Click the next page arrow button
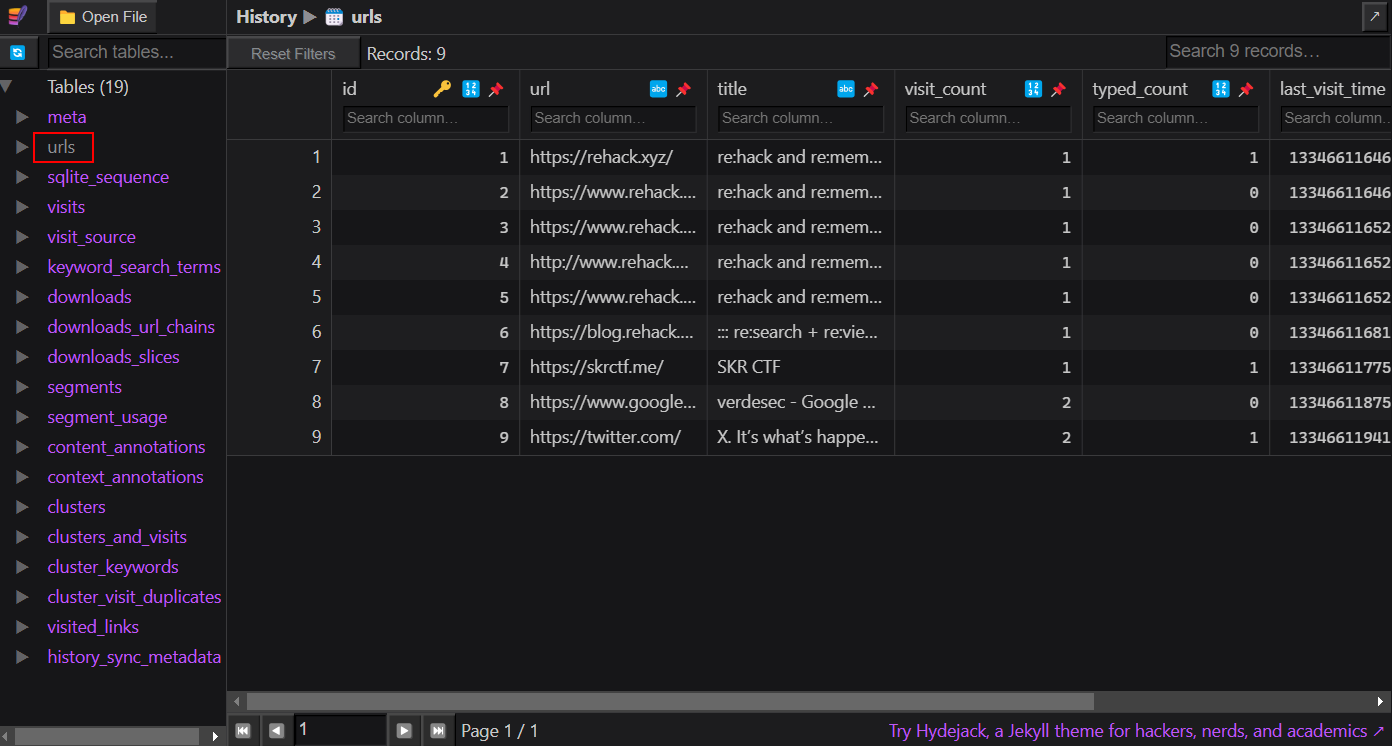The width and height of the screenshot is (1392, 746). click(x=404, y=731)
